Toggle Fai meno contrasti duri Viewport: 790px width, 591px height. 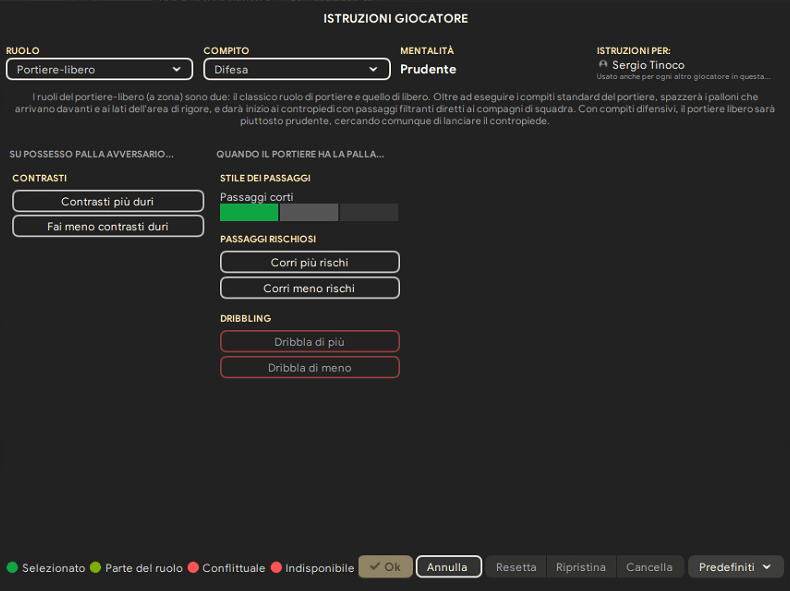click(108, 226)
